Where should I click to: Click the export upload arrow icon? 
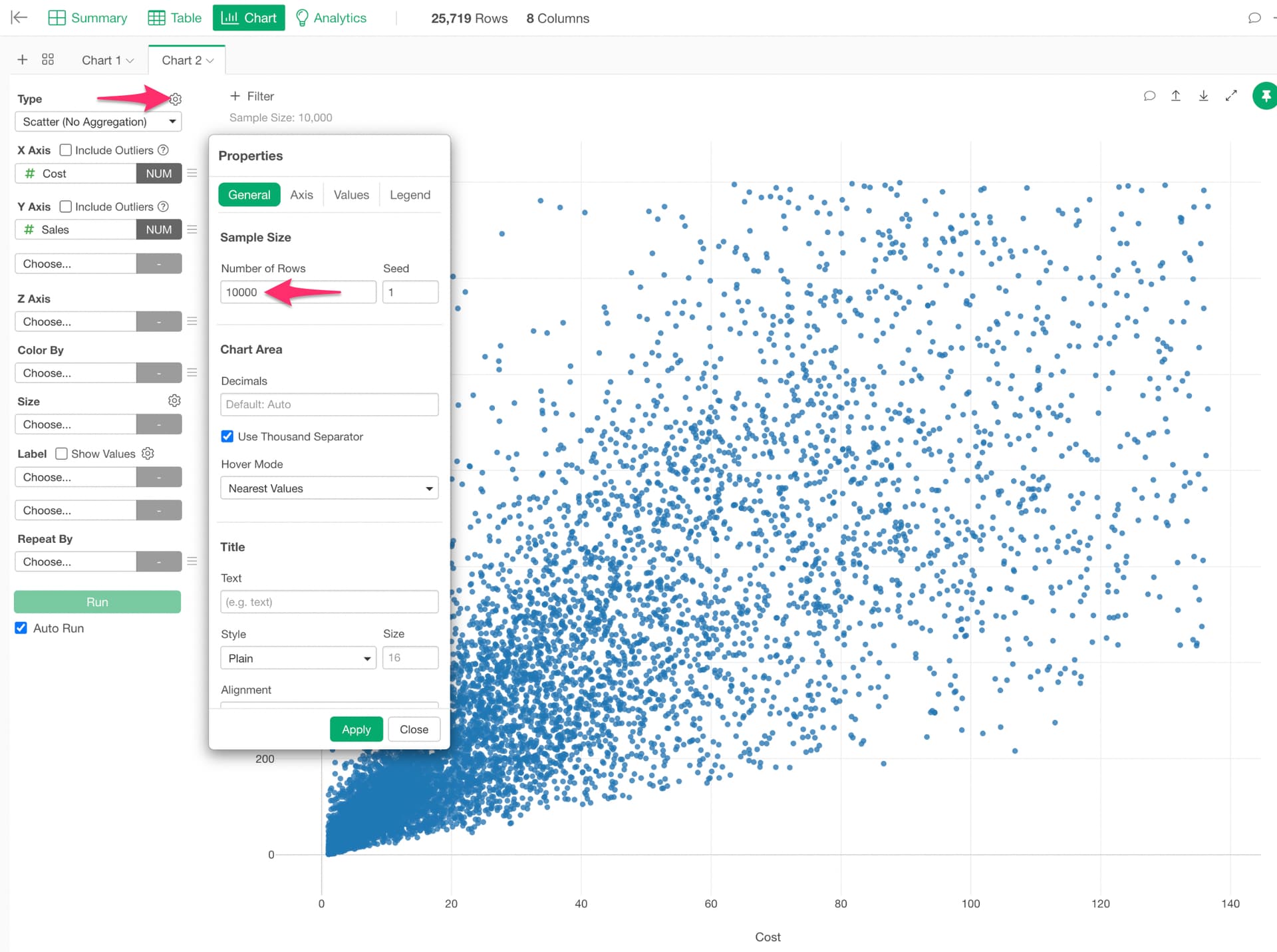(1176, 96)
